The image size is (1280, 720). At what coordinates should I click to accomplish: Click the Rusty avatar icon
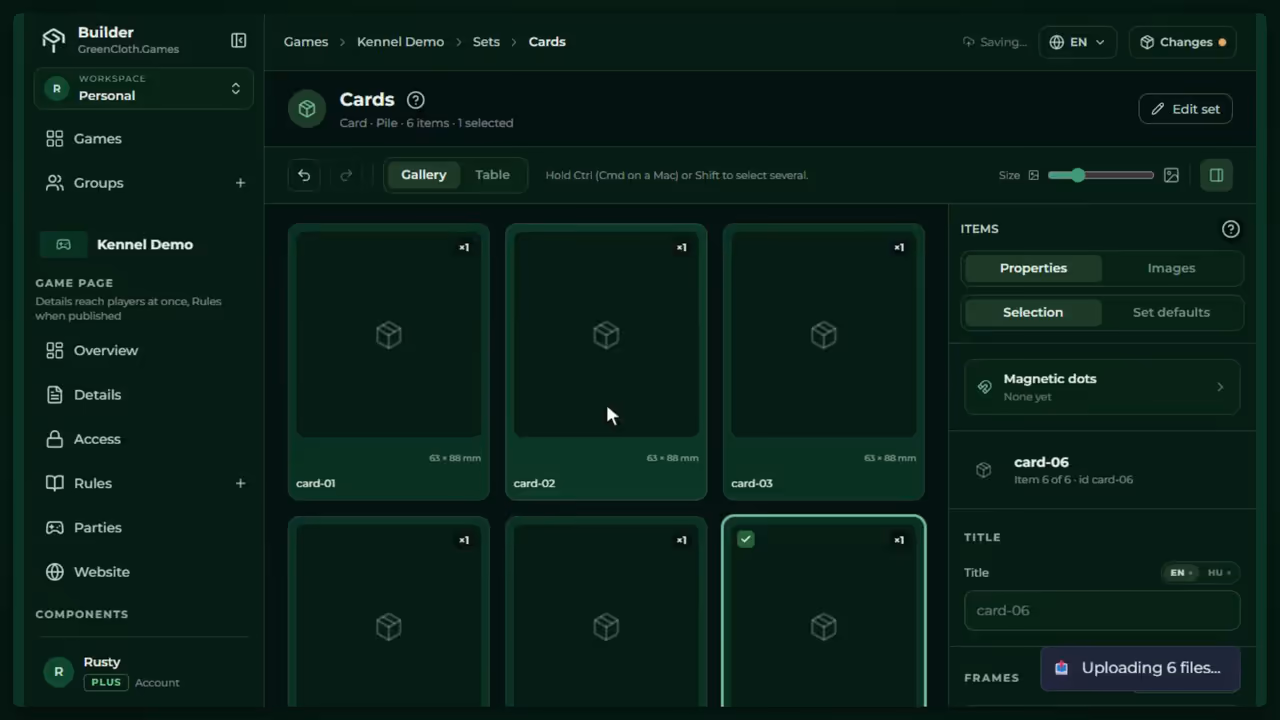58,672
